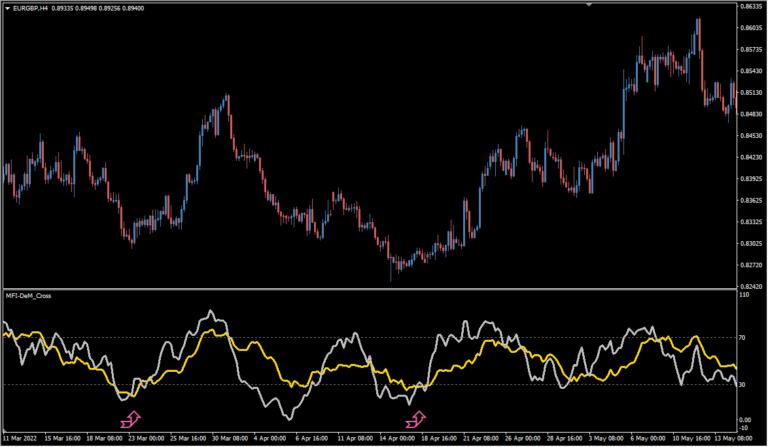Click the pink arrow near 18 Apr

pos(415,416)
